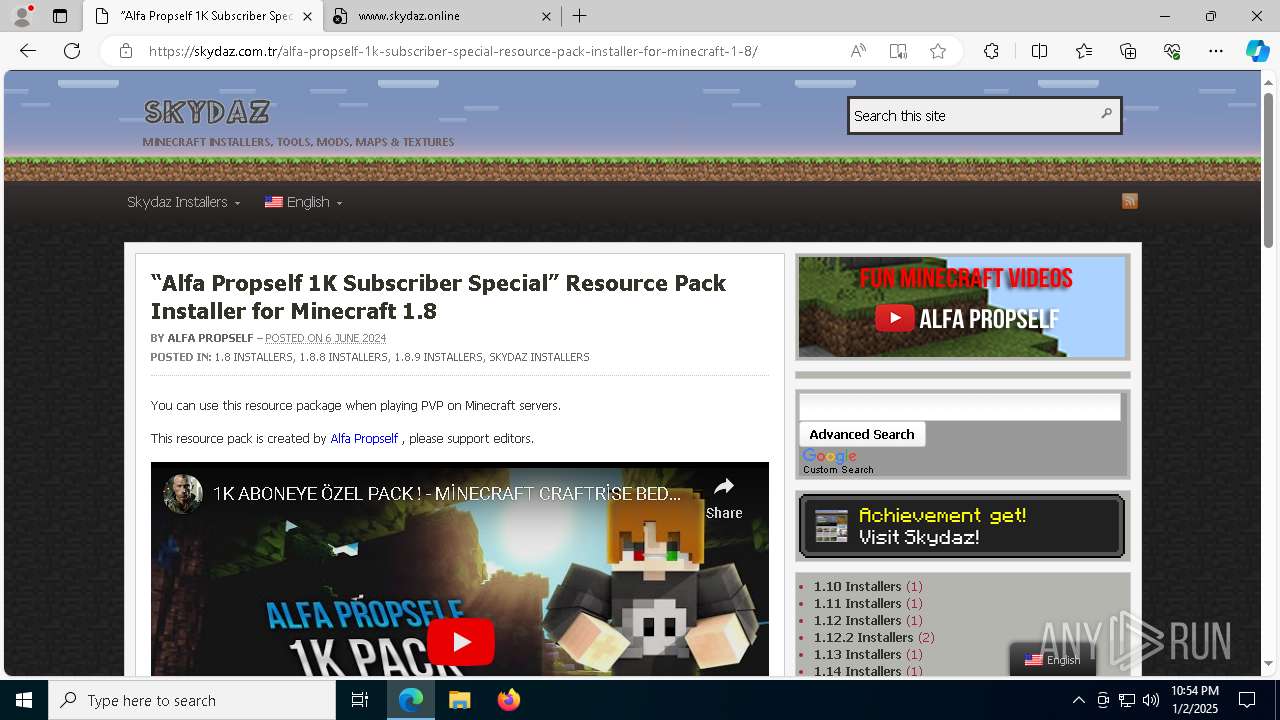Play the YouTube video

click(x=460, y=641)
